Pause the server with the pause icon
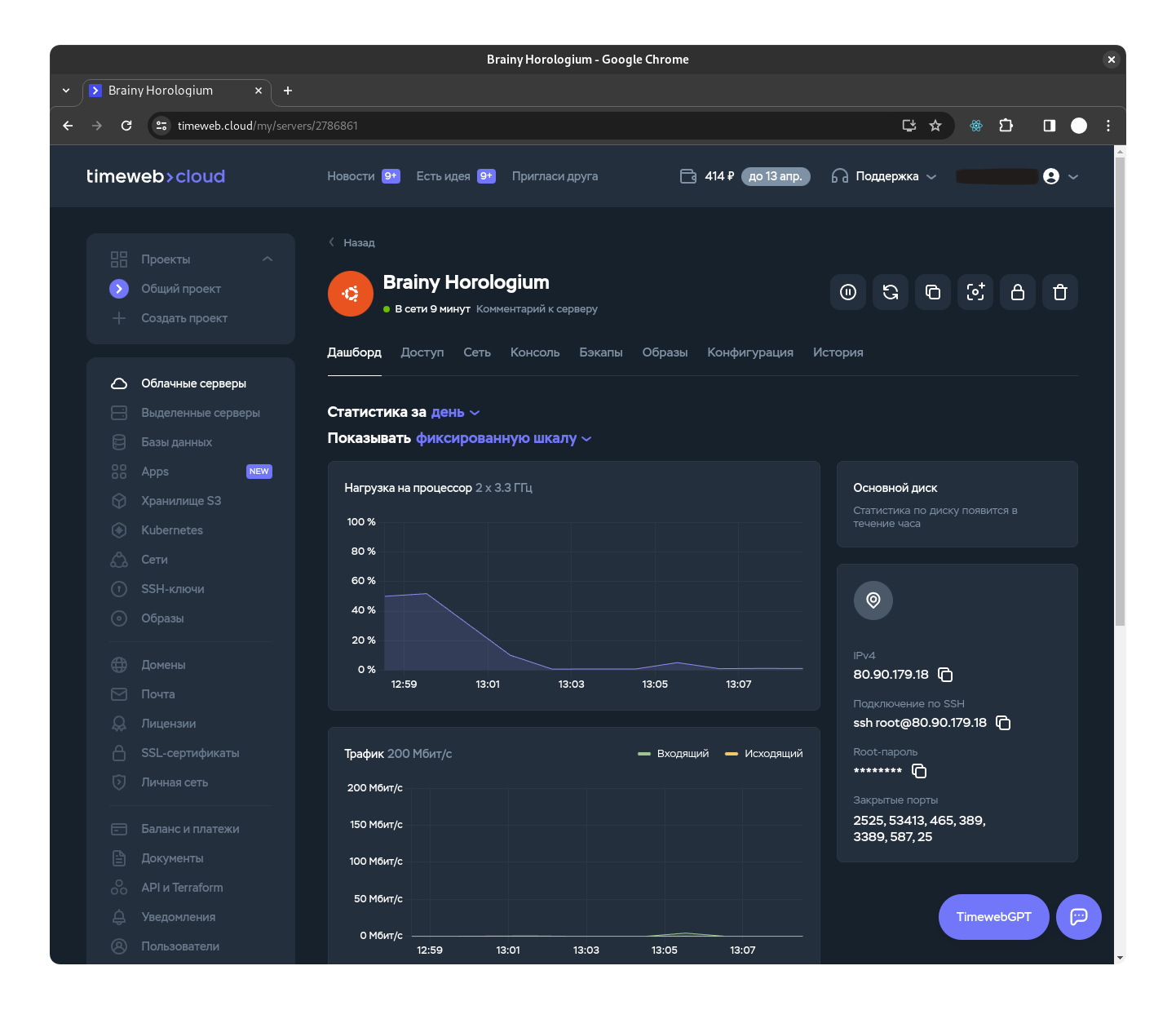This screenshot has width=1176, height=1019. pyautogui.click(x=848, y=292)
